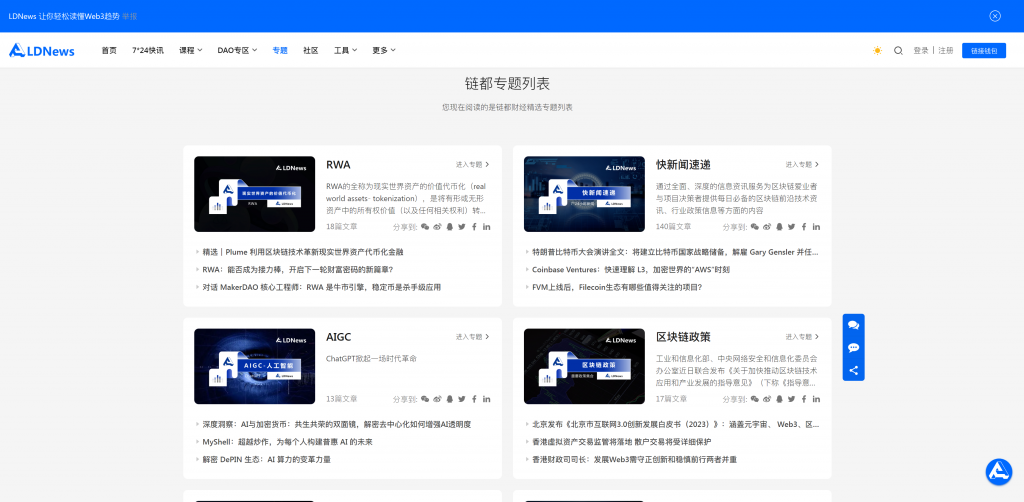Open the search magnifier icon
The image size is (1024, 502).
tap(899, 50)
